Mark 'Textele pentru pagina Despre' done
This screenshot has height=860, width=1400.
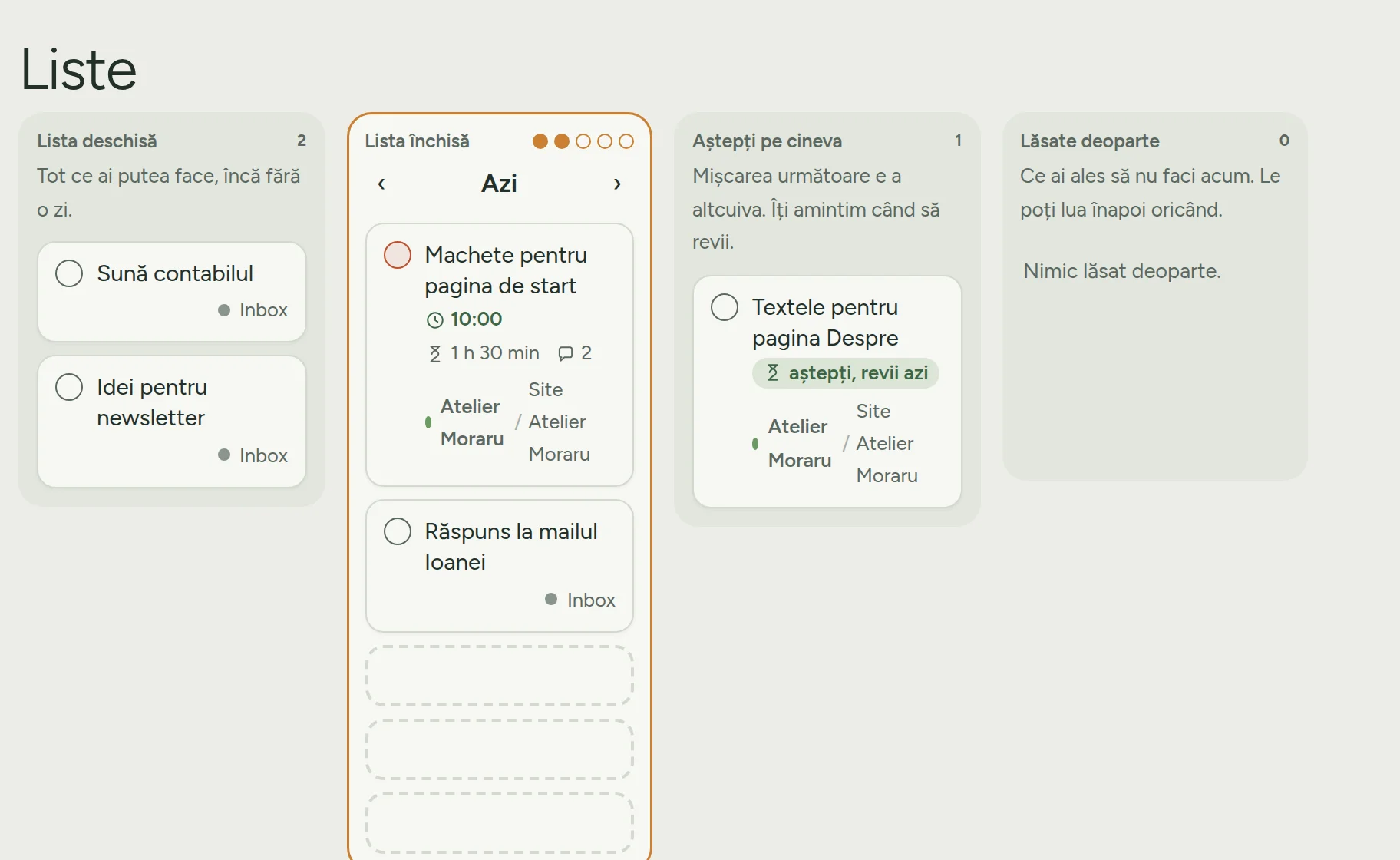tap(725, 307)
